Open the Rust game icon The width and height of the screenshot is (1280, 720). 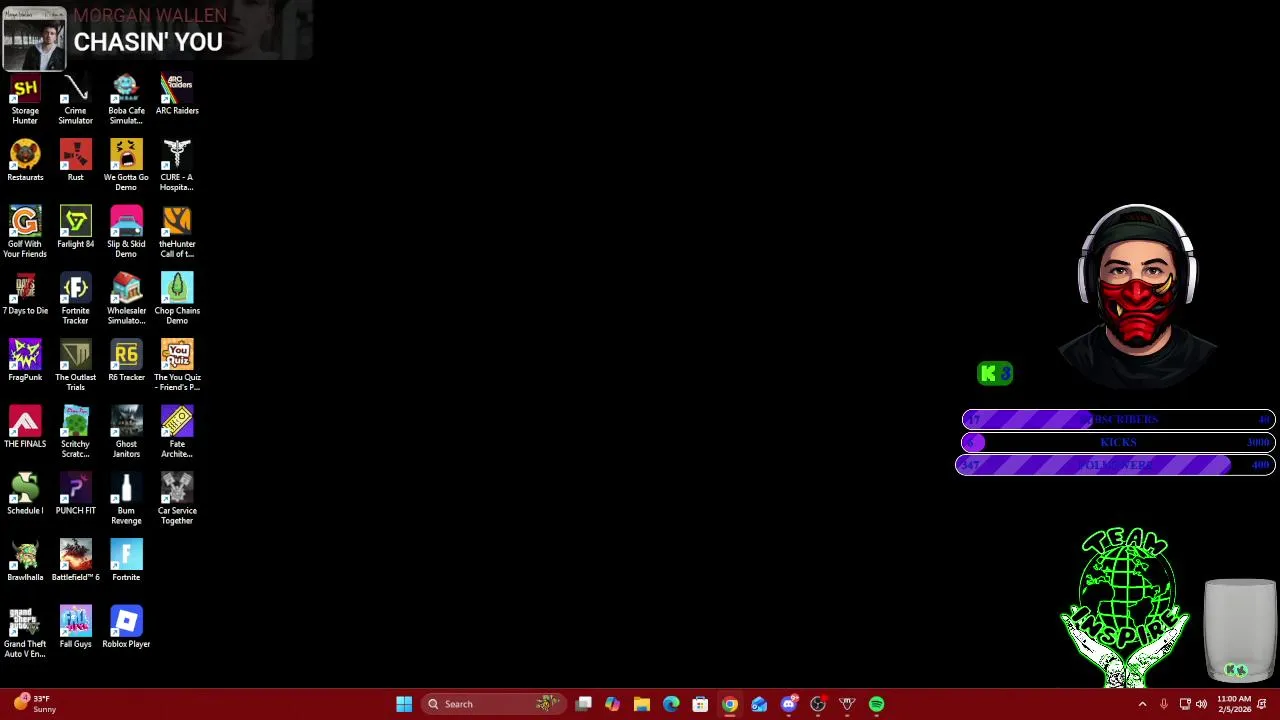coord(75,162)
